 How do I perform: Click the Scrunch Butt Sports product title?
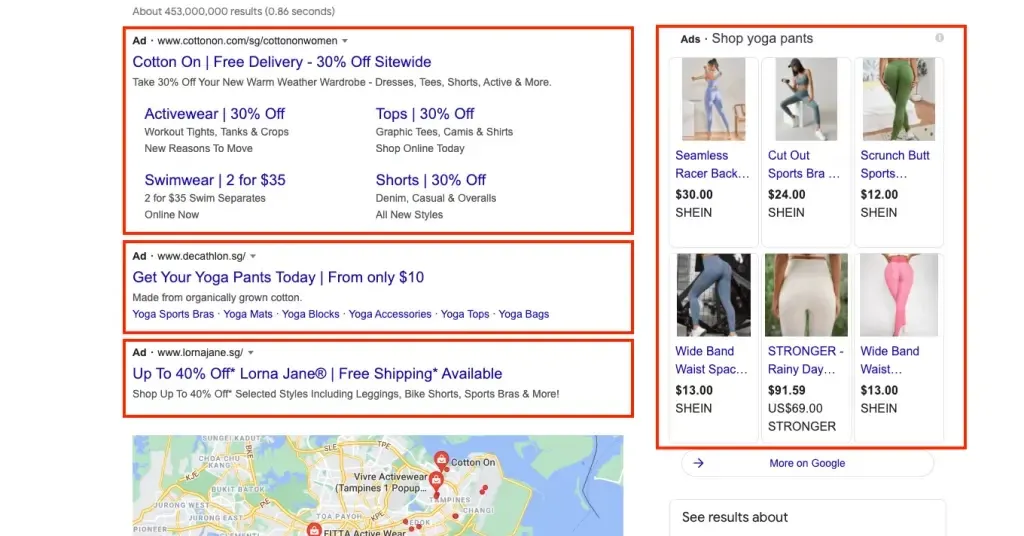click(x=895, y=165)
